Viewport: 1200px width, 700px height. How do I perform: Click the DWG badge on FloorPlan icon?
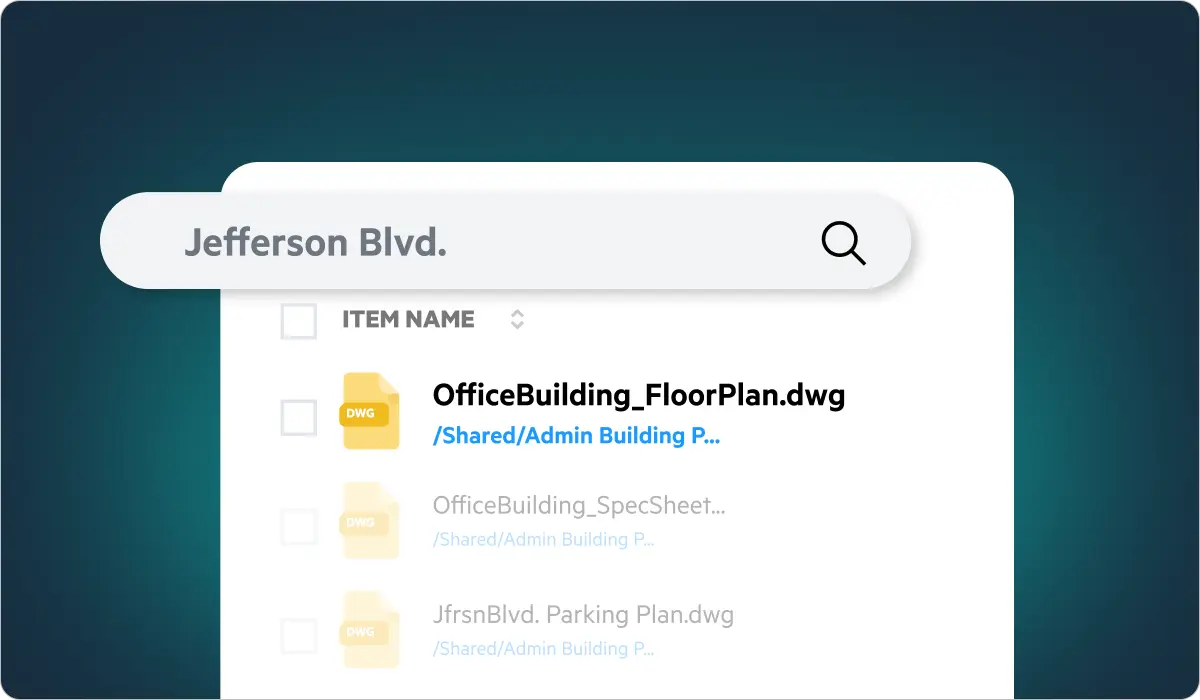click(361, 412)
